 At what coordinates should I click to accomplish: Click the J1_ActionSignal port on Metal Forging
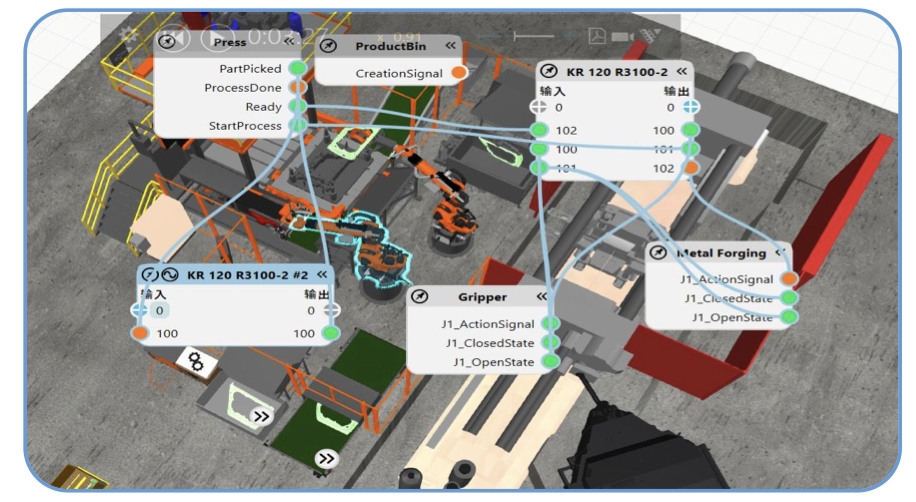point(789,279)
